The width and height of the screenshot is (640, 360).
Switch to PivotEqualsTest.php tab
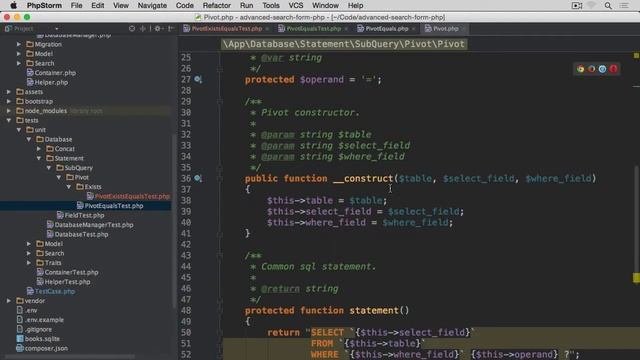click(313, 29)
